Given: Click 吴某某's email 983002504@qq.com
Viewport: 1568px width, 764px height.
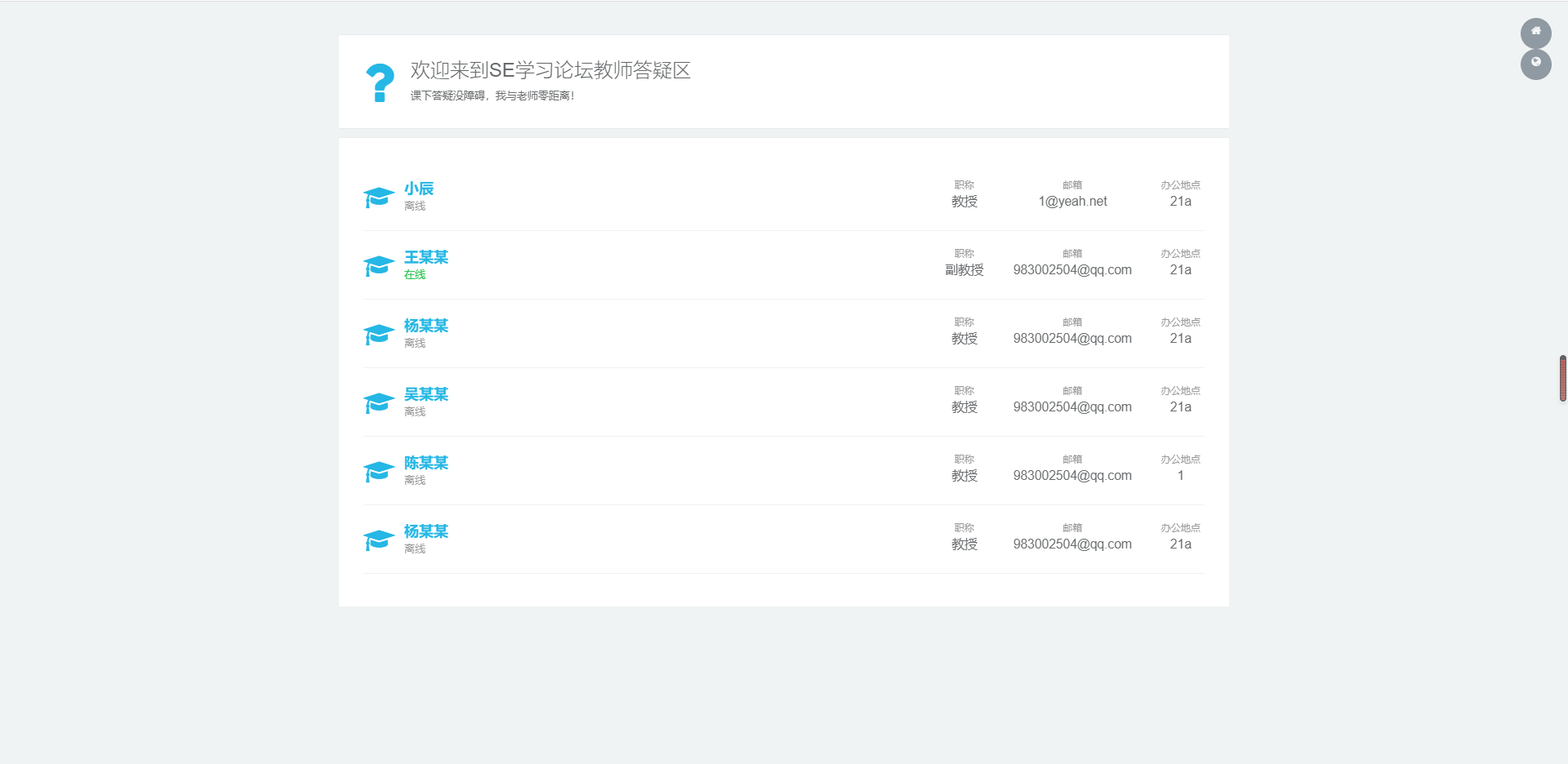Looking at the screenshot, I should (x=1072, y=407).
